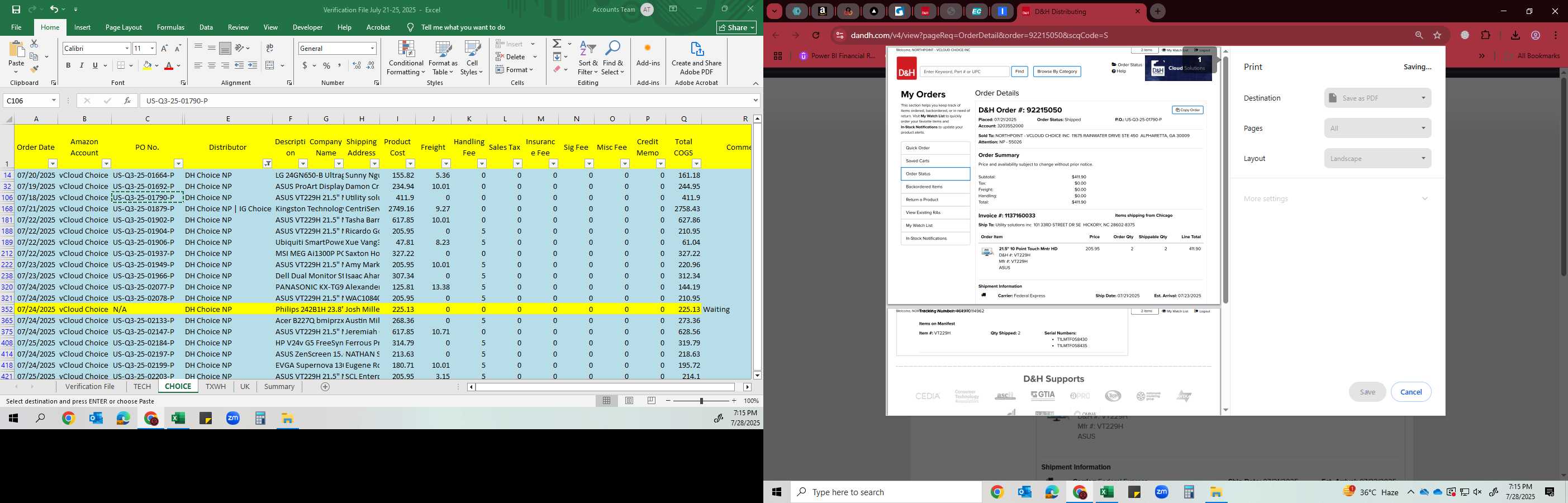The image size is (1568, 503).
Task: Open Find & Select magnifier
Action: click(613, 59)
